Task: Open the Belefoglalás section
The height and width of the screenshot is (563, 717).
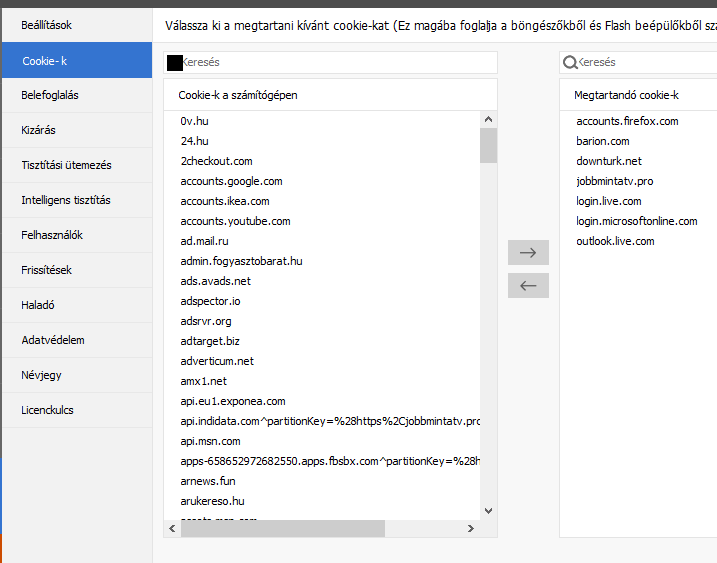Action: tap(77, 95)
